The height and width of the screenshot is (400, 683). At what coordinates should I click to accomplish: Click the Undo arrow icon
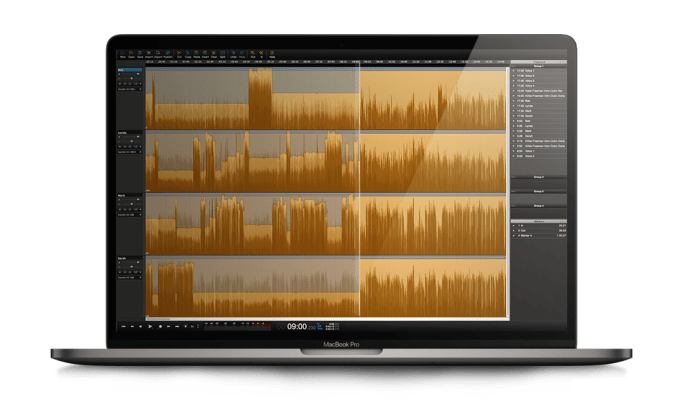click(233, 54)
